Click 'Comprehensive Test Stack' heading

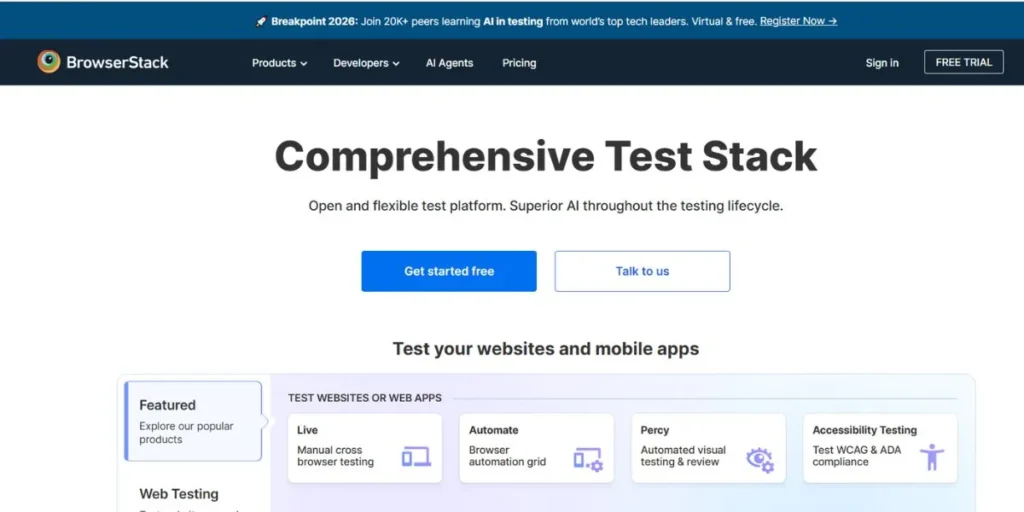(546, 157)
